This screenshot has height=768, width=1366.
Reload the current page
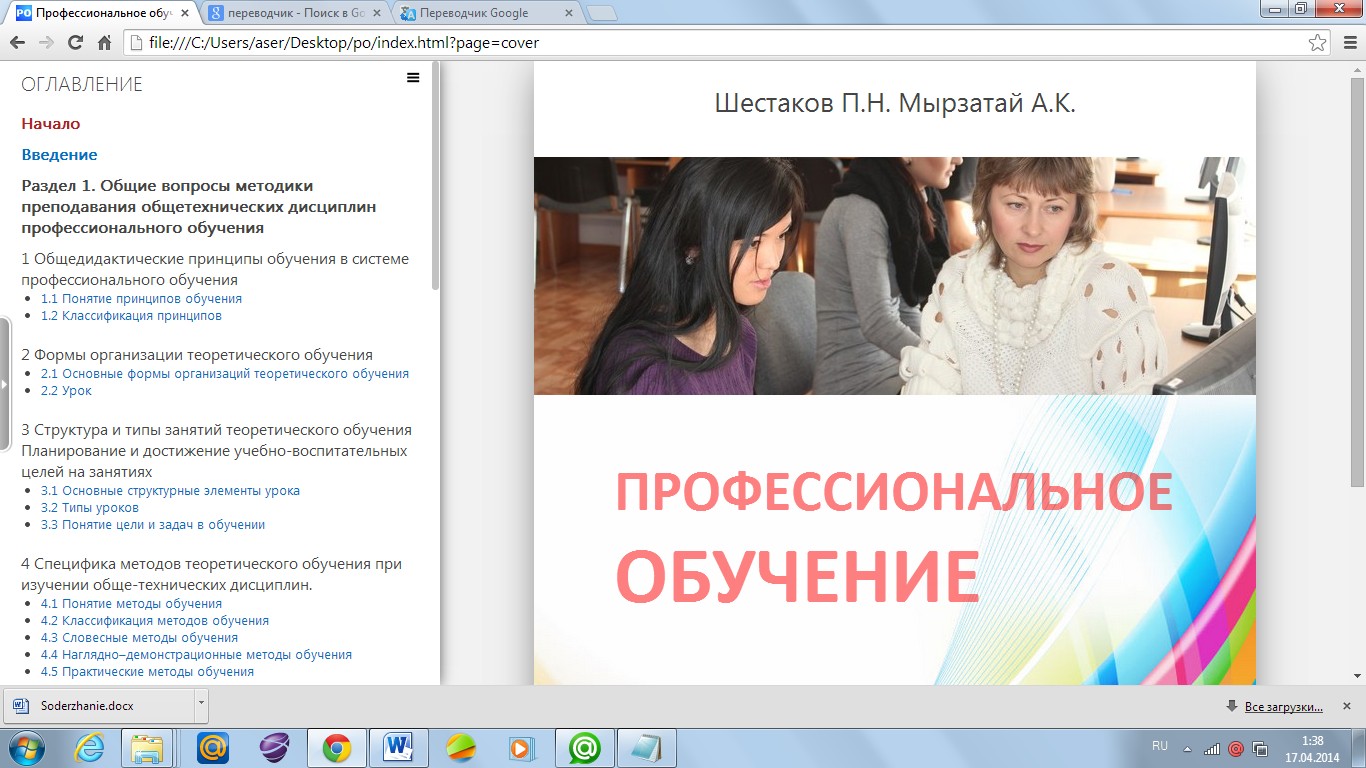pos(75,43)
